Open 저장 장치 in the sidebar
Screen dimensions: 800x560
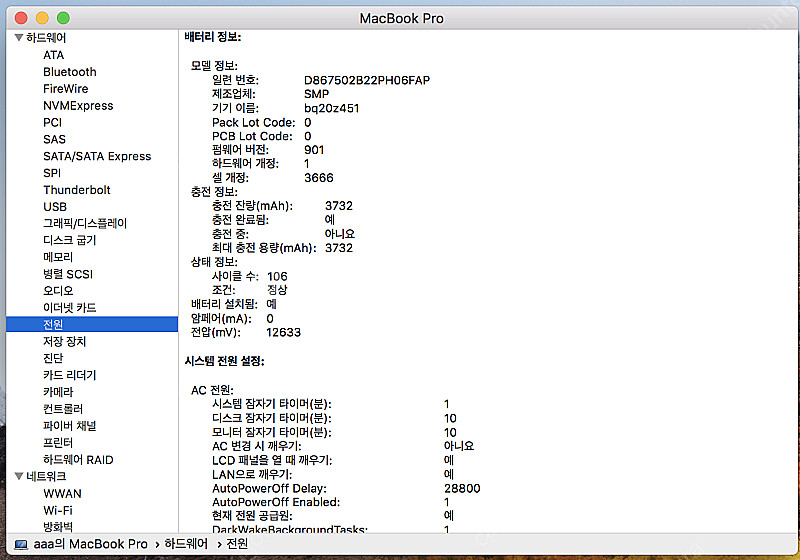[x=65, y=341]
